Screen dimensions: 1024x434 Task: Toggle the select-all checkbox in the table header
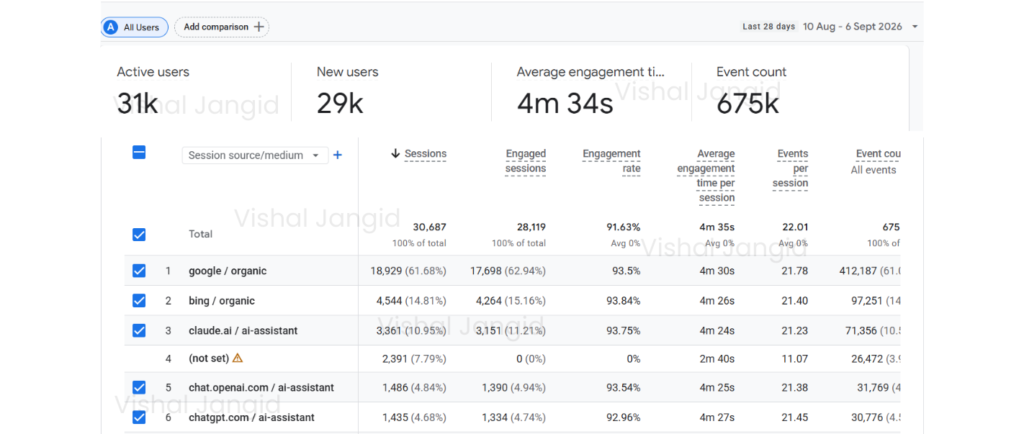click(x=139, y=153)
